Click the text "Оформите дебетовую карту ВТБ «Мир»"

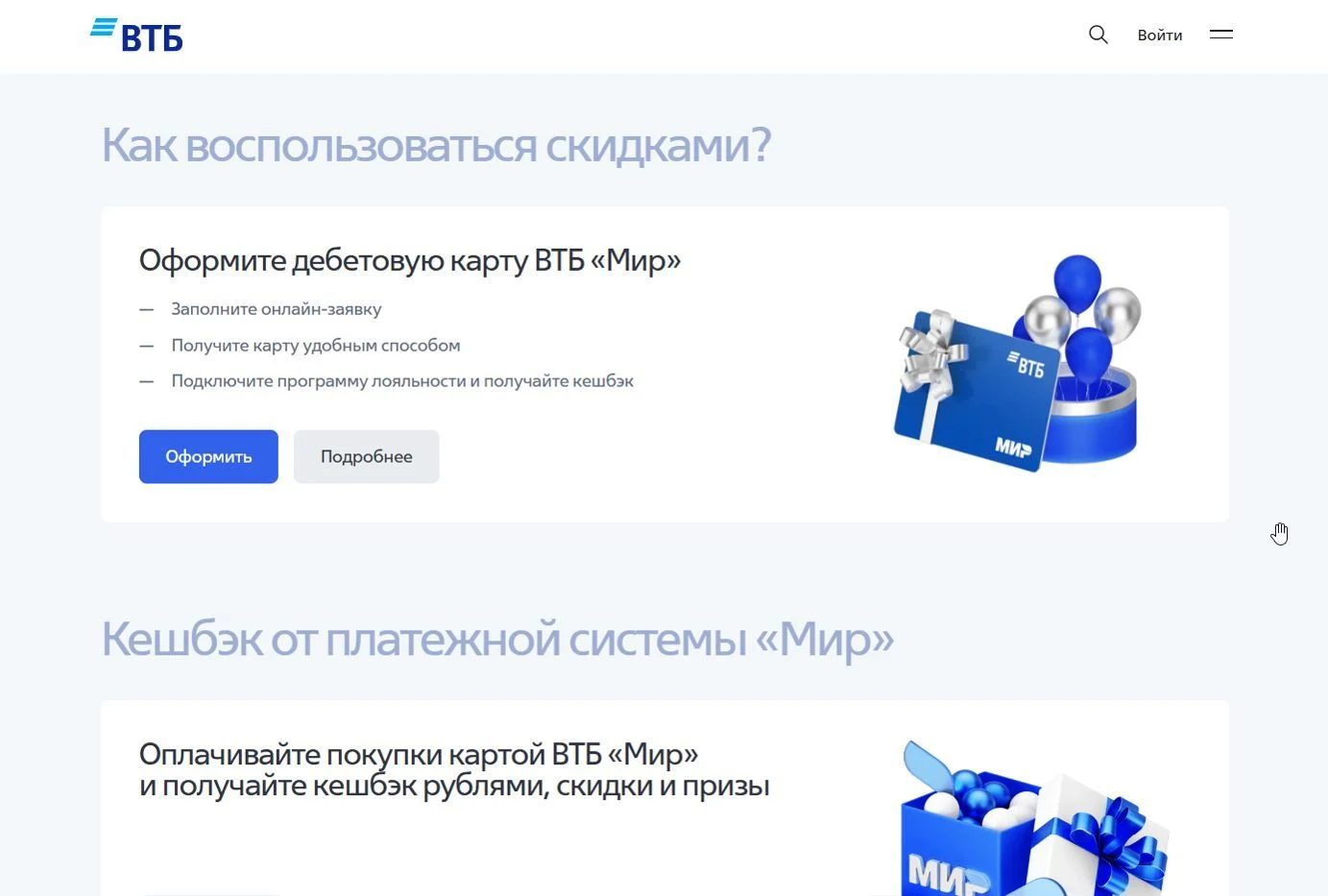click(410, 260)
